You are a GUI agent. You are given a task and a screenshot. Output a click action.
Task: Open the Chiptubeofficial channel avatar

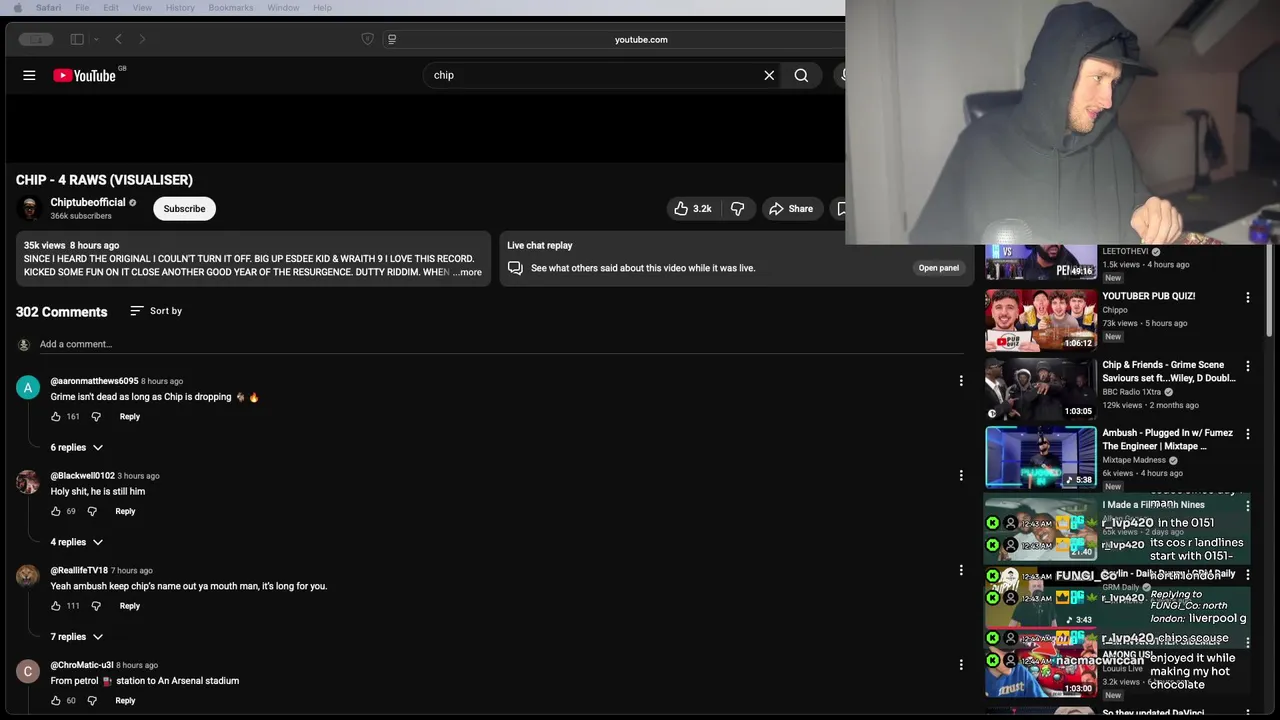[29, 208]
